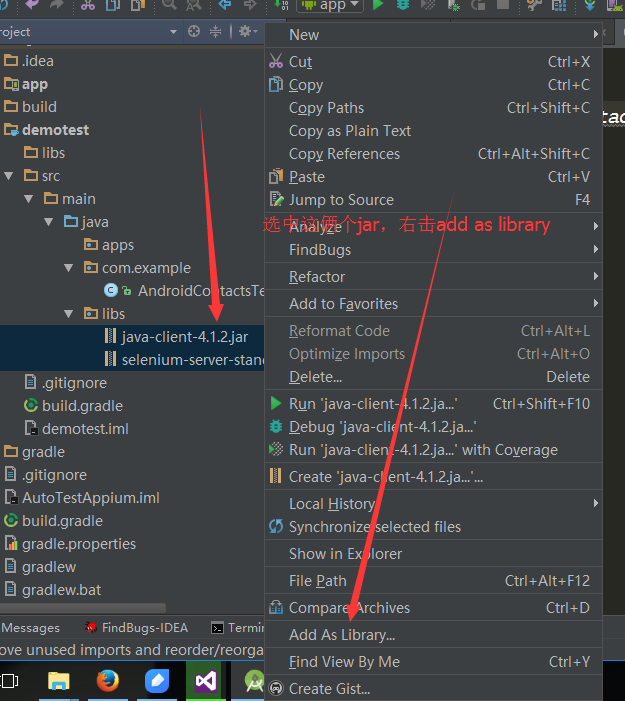Click the Cut scissors icon in the toolbar
Image resolution: width=625 pixels, height=701 pixels.
pyautogui.click(x=88, y=4)
